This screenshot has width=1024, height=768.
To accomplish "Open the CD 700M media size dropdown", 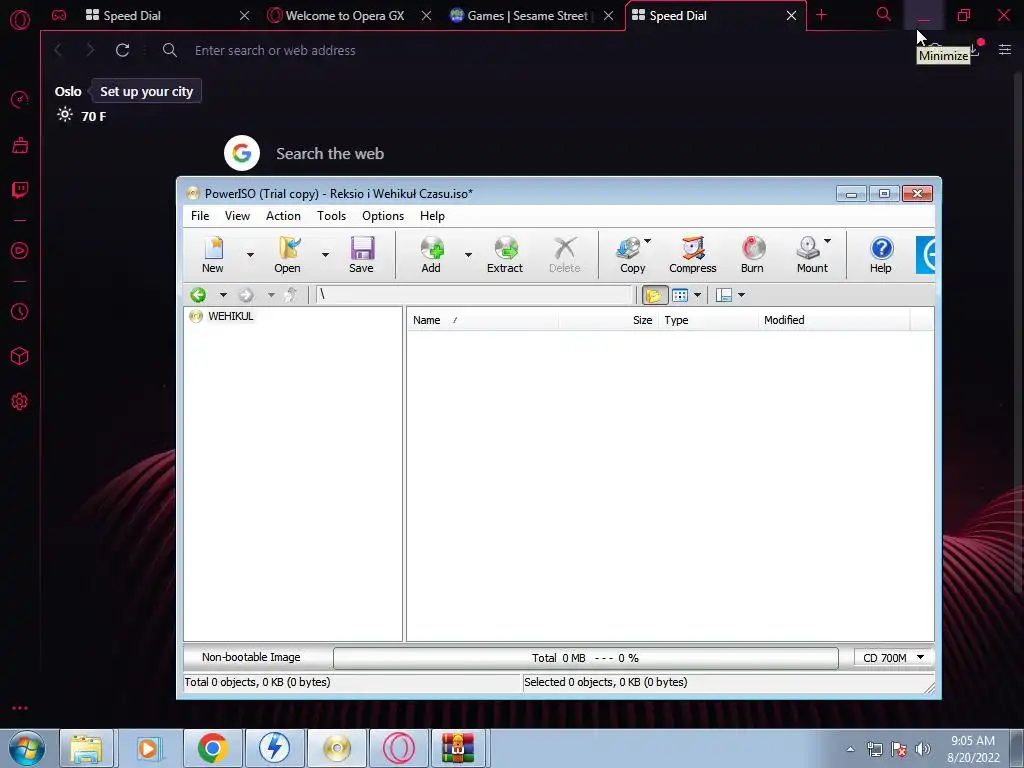I will [x=893, y=658].
